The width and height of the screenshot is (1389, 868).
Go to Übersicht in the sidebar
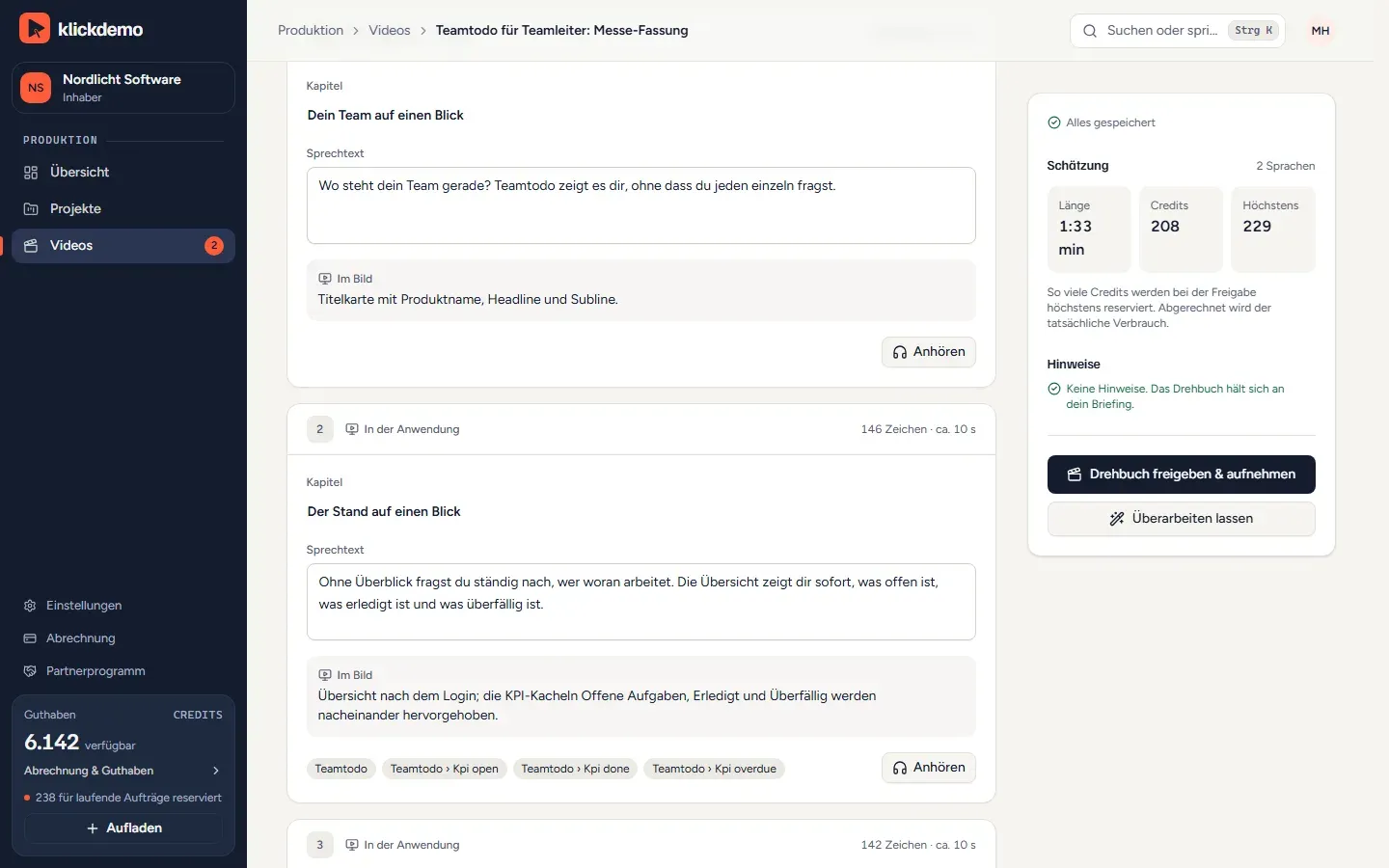(123, 172)
